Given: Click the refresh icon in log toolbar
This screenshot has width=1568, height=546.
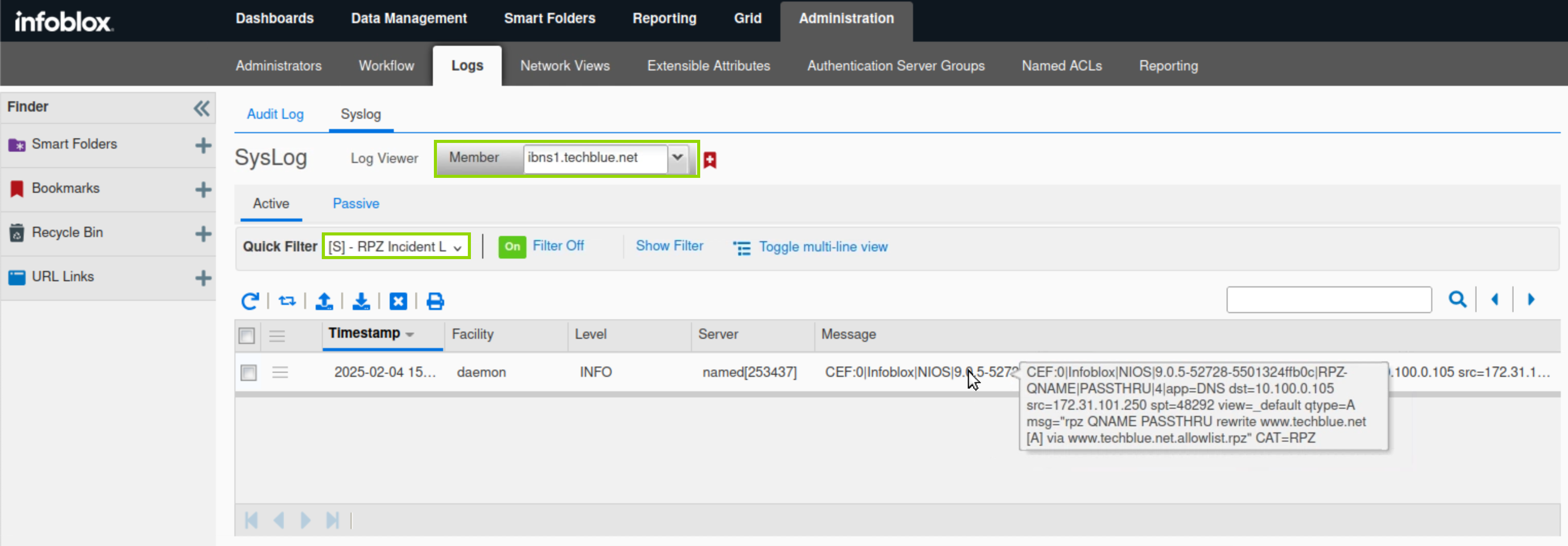Looking at the screenshot, I should click(249, 301).
